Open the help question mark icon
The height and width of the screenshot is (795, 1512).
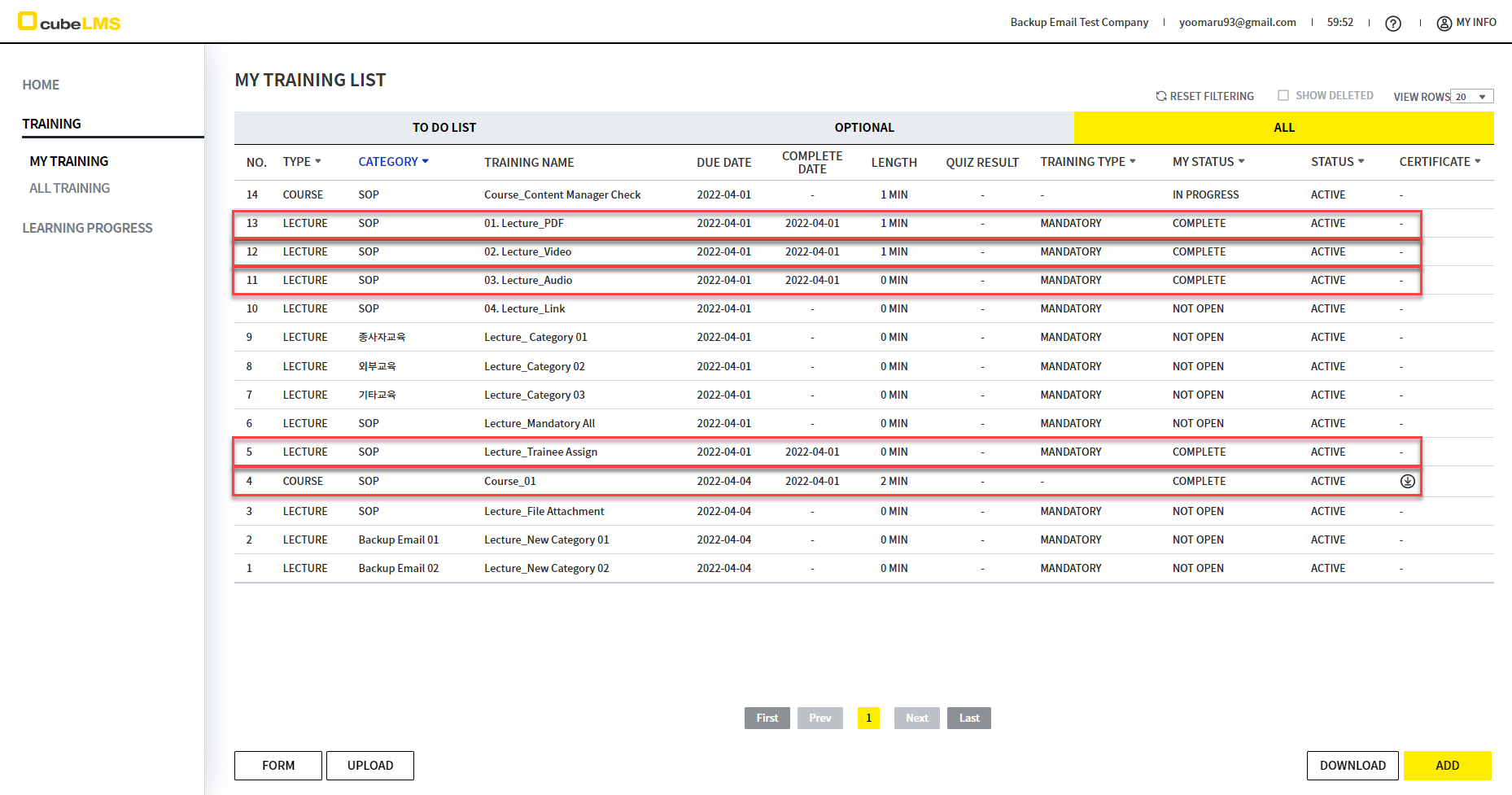pos(1393,23)
